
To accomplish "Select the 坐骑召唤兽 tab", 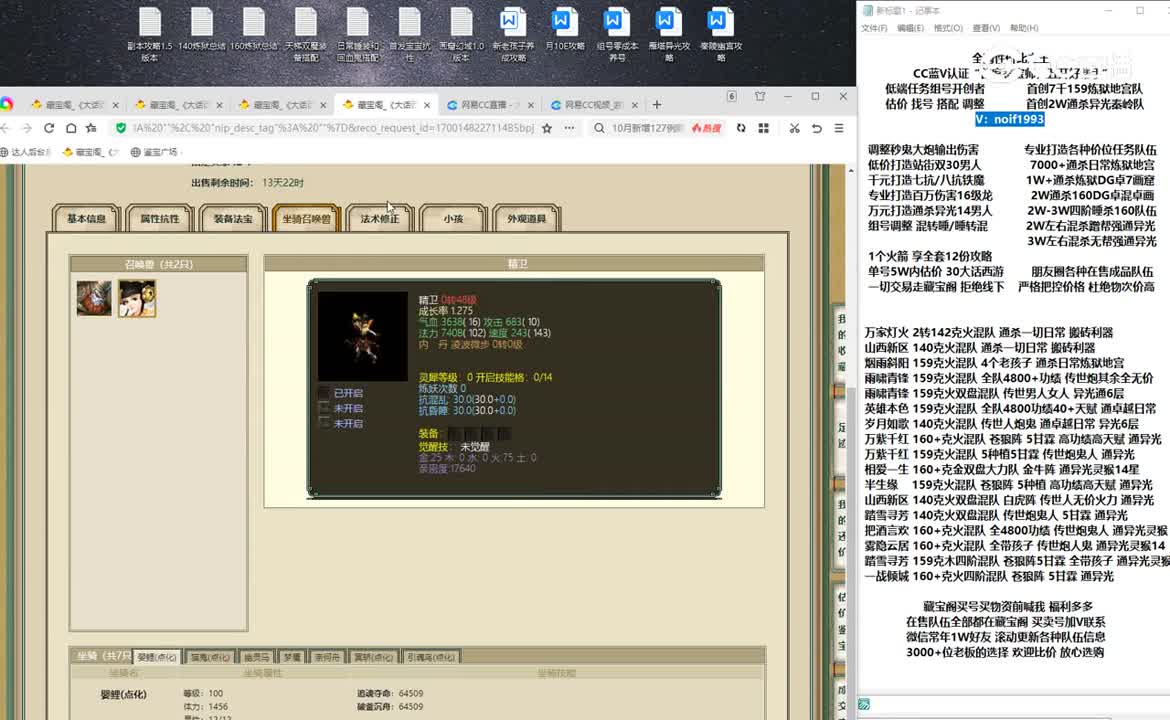I will (306, 219).
